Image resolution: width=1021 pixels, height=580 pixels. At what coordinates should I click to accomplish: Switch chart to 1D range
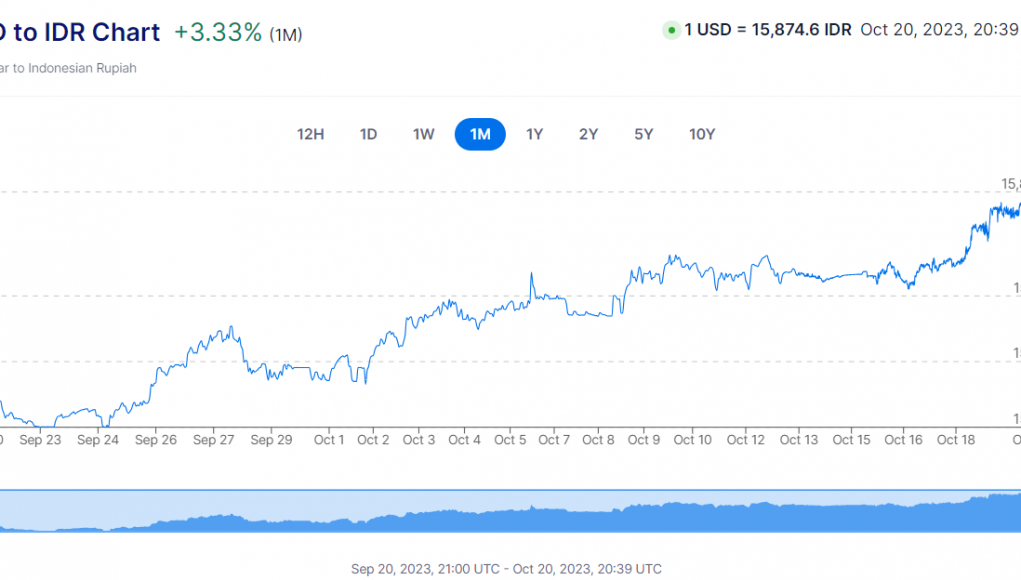368,134
